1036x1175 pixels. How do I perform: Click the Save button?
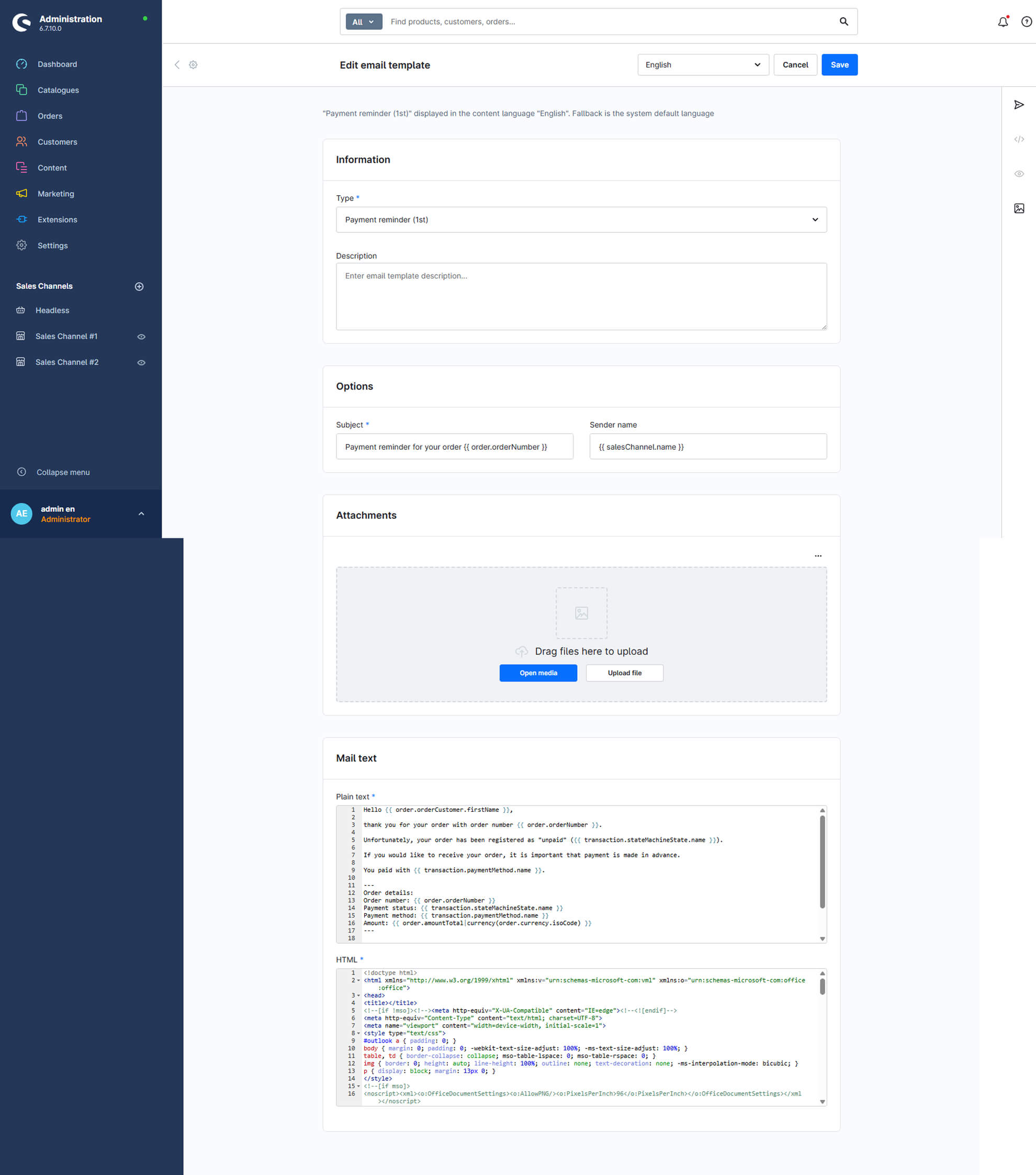pyautogui.click(x=839, y=65)
